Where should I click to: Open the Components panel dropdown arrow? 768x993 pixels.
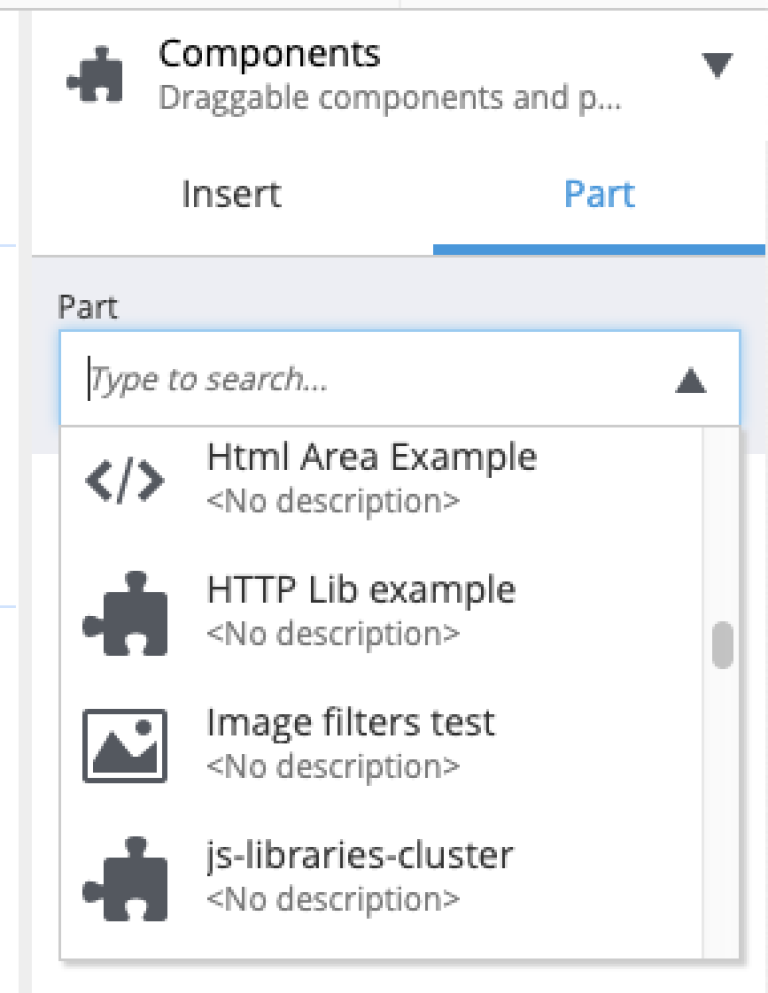coord(717,65)
